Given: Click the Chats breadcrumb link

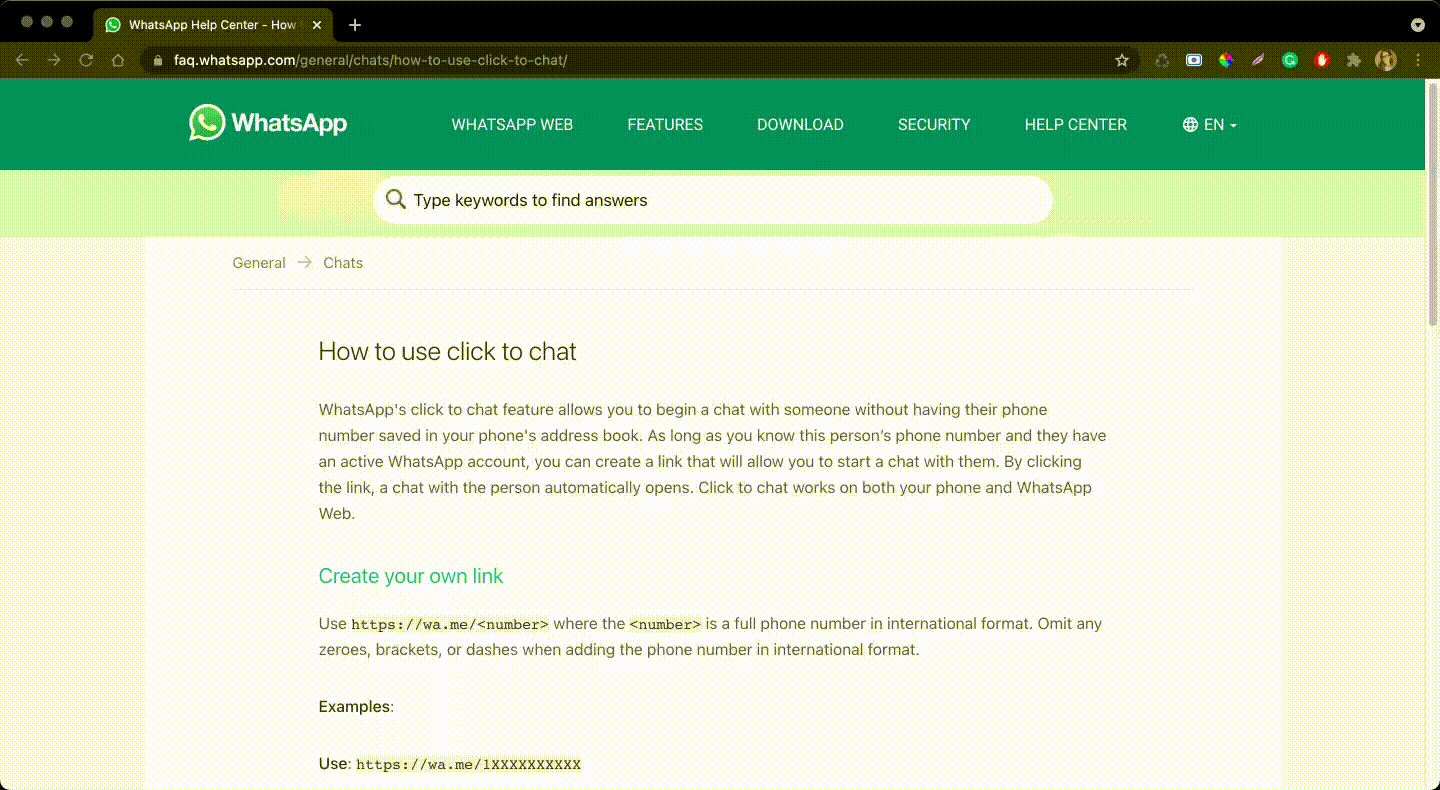Looking at the screenshot, I should click(343, 262).
